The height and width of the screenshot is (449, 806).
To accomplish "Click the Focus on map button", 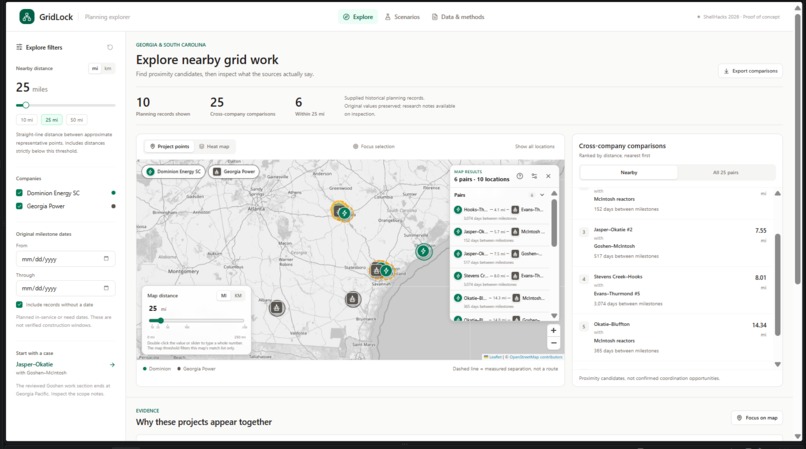I will coord(757,418).
